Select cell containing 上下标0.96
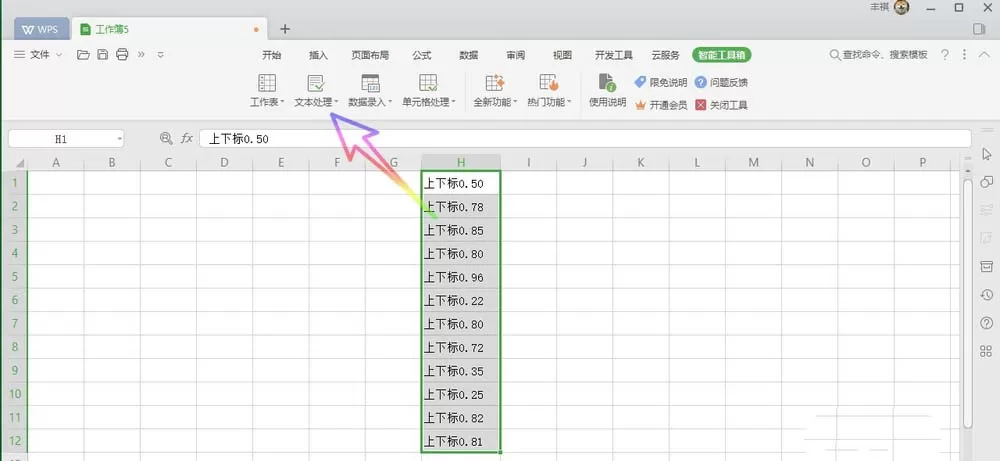Image resolution: width=1000 pixels, height=461 pixels. (x=460, y=277)
